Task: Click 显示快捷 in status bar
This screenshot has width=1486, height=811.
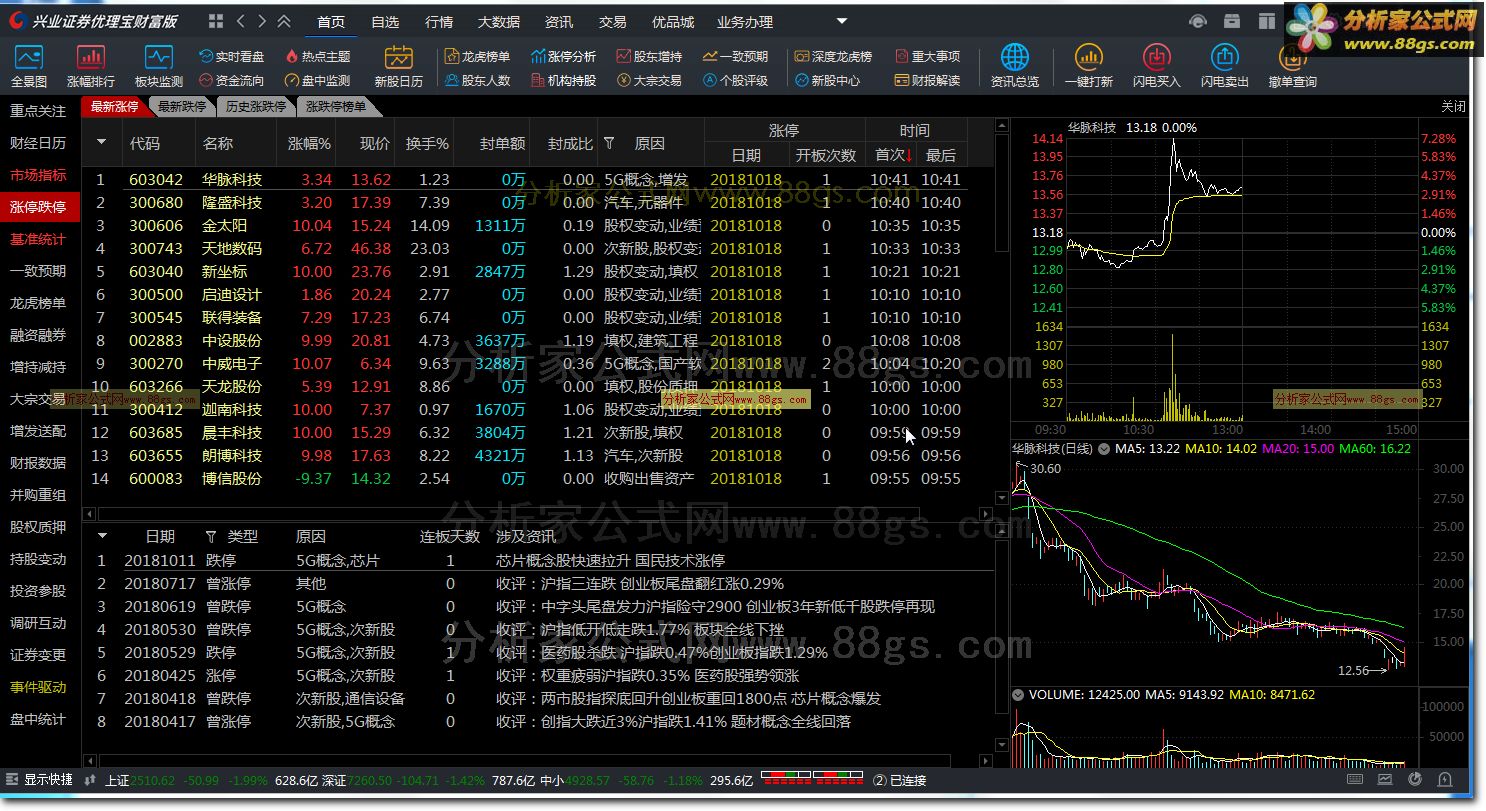Action: 39,780
